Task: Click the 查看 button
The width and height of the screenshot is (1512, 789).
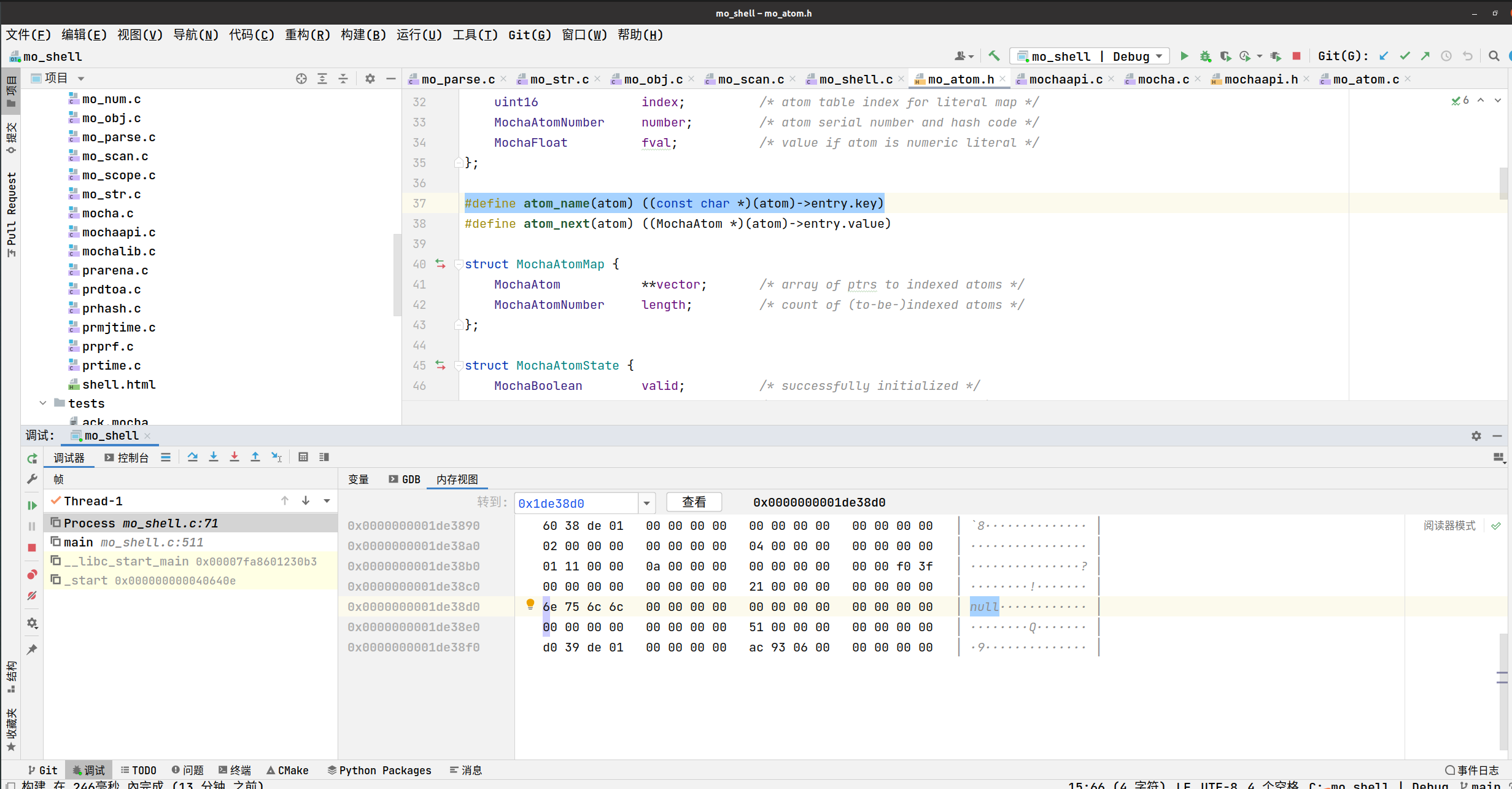Action: coord(694,502)
